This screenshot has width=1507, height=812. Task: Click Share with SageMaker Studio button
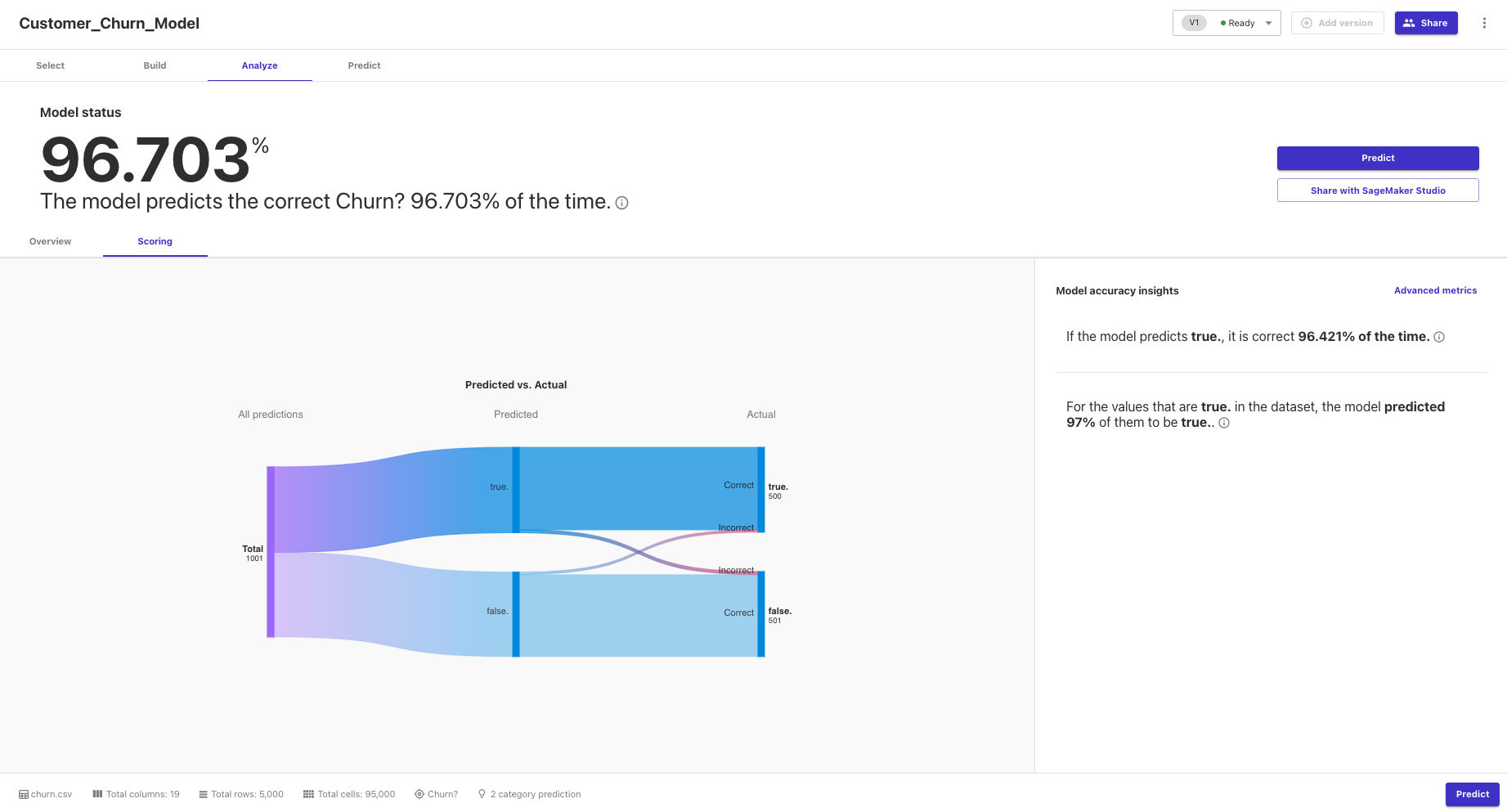point(1378,191)
